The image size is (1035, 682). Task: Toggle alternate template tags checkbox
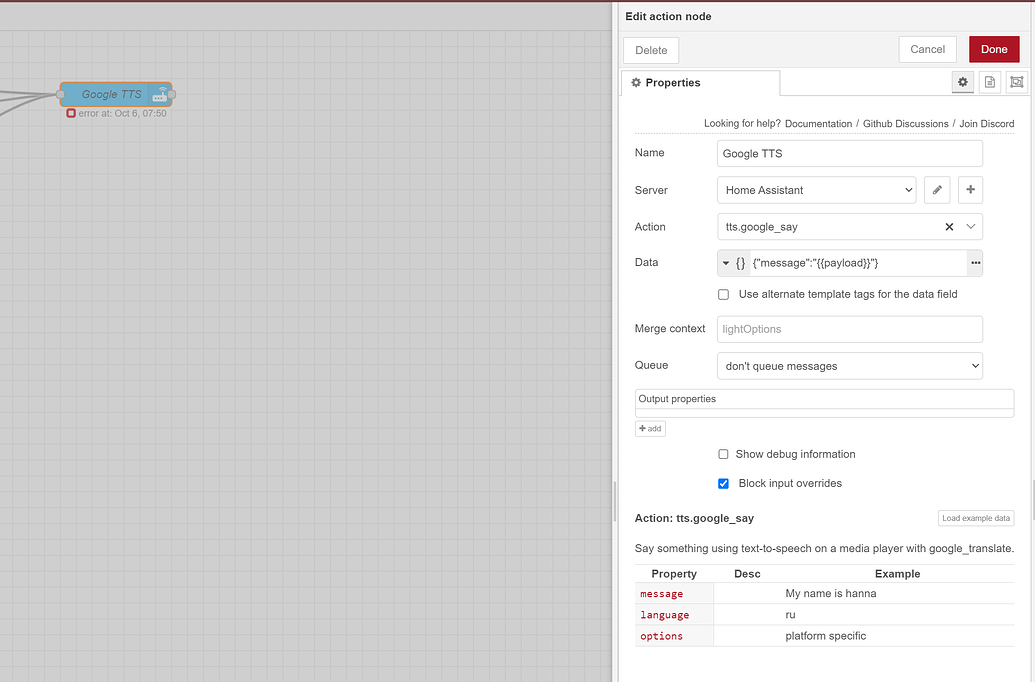click(723, 294)
